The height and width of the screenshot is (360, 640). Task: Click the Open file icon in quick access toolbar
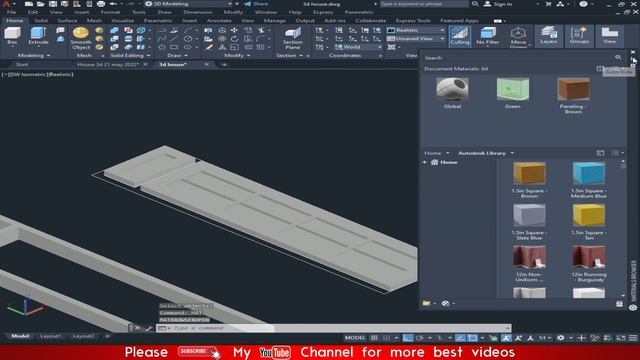tap(41, 4)
